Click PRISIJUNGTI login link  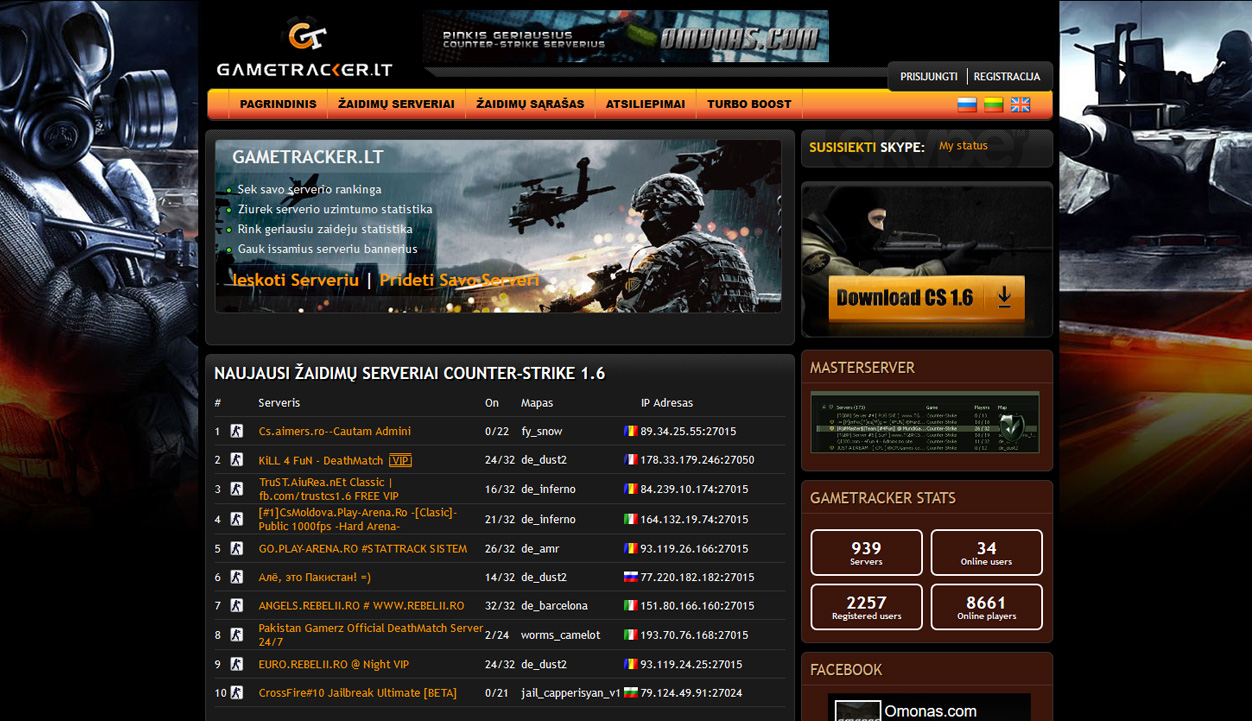[929, 76]
